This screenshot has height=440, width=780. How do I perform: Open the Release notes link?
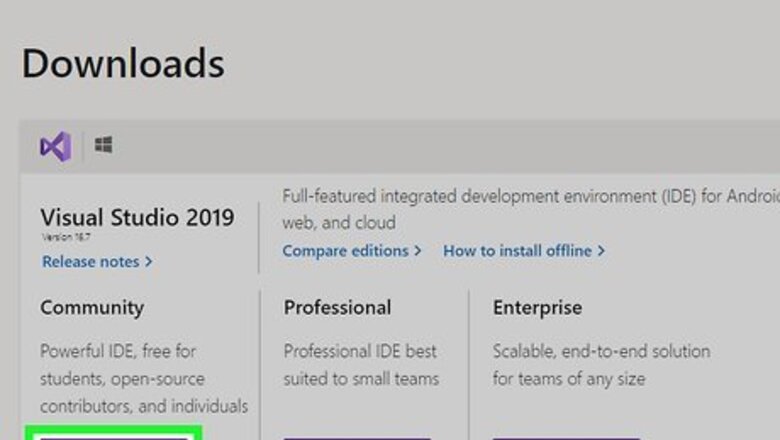[97, 262]
